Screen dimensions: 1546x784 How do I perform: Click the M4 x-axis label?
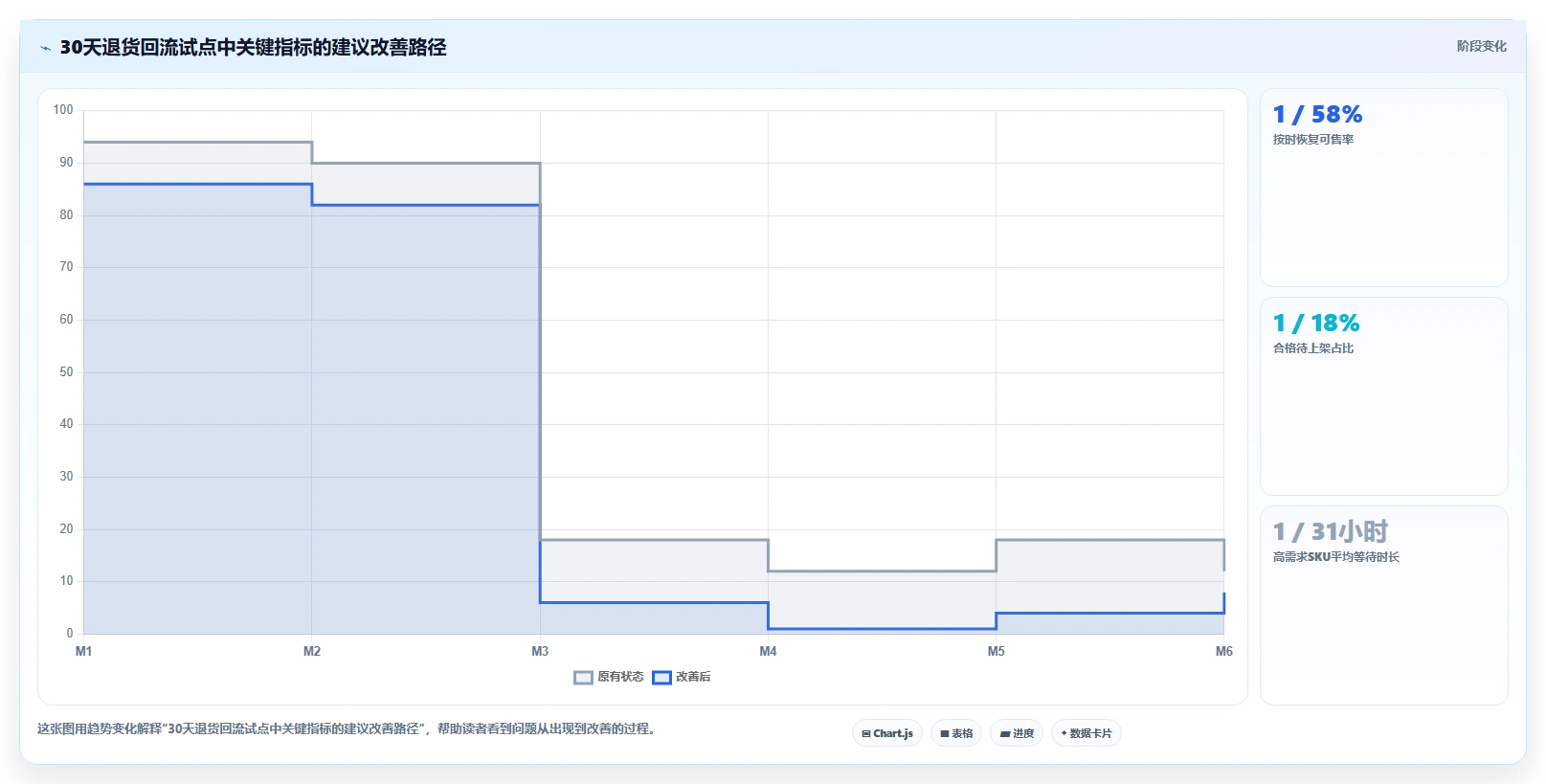(x=768, y=651)
